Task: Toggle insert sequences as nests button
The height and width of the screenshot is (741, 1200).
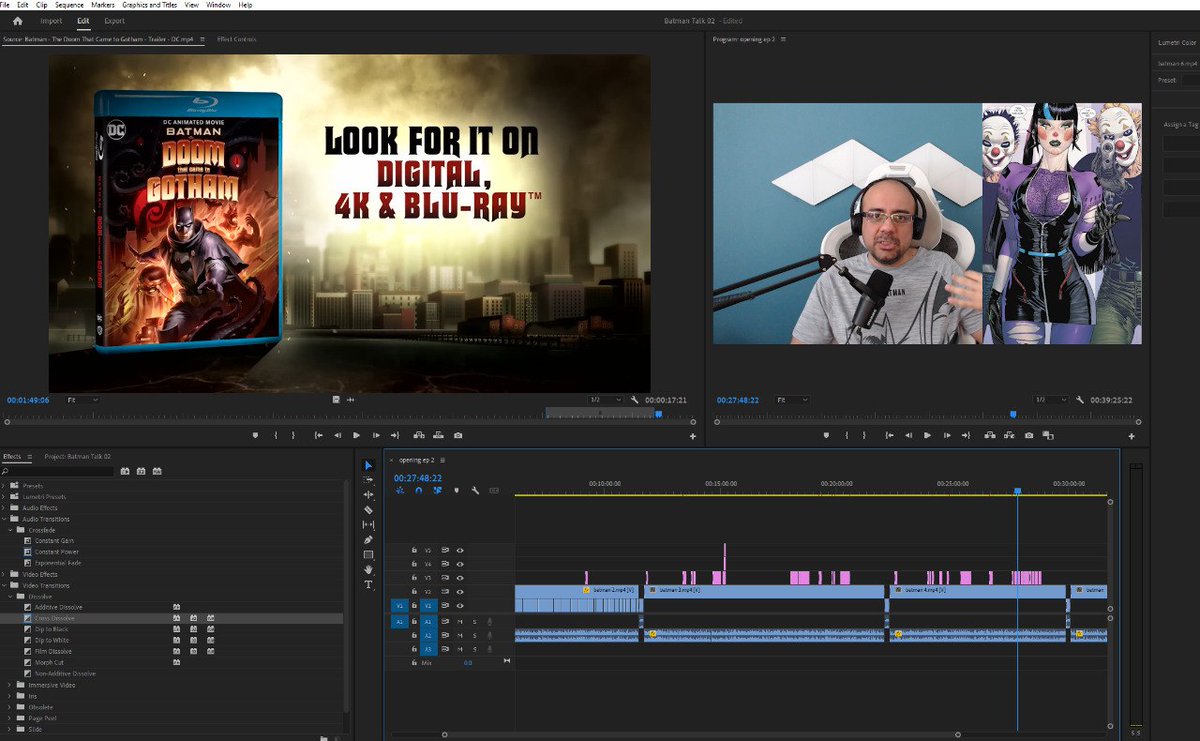Action: click(400, 490)
